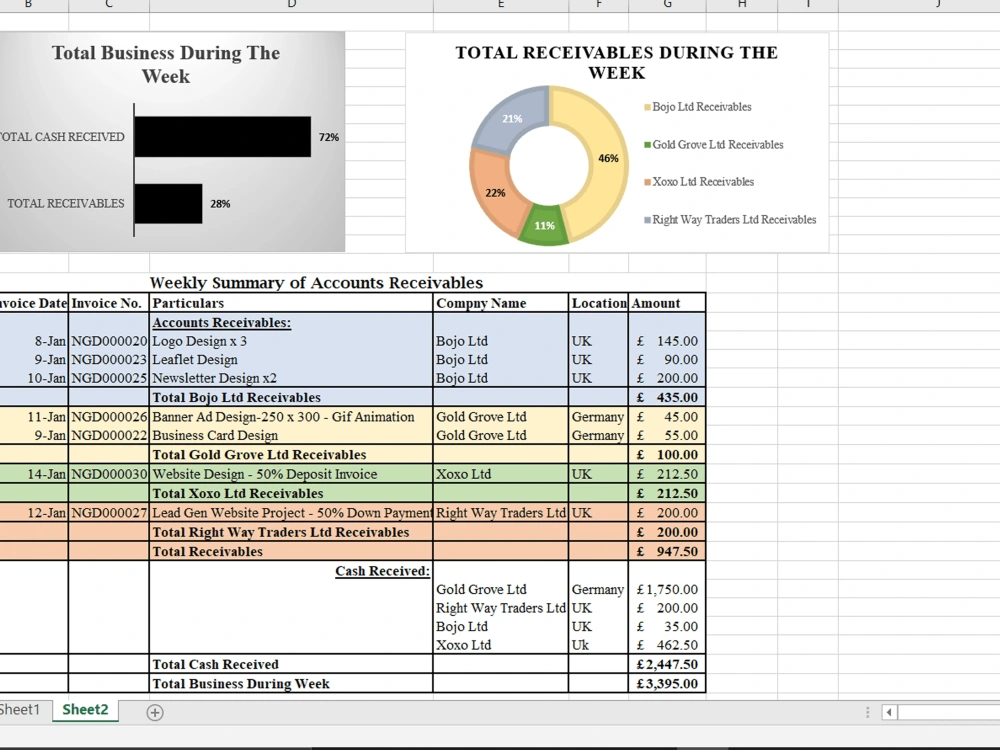The width and height of the screenshot is (1000, 750).
Task: Select invoice NGD000025 cell
Action: (108, 378)
